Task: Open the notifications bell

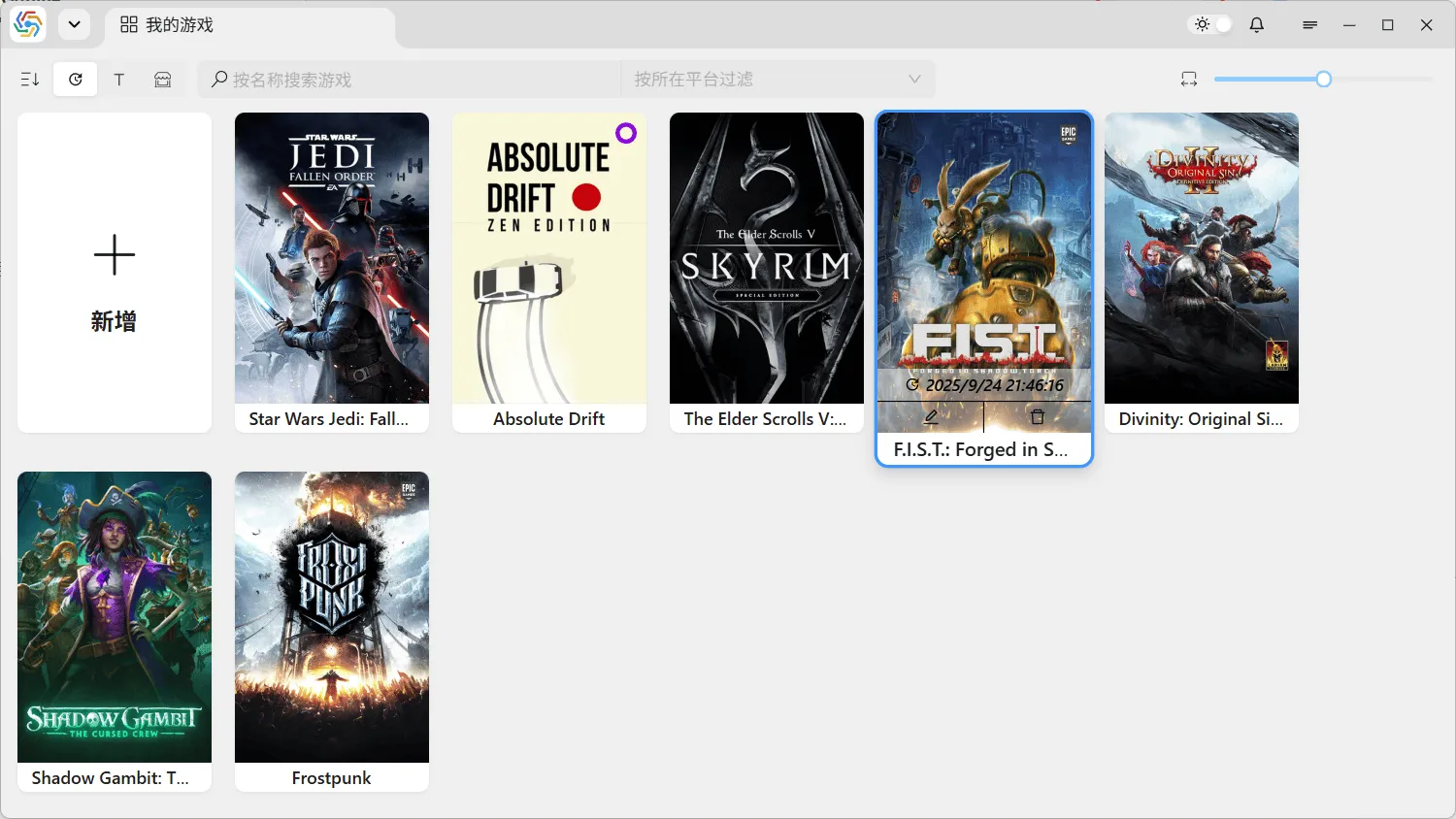Action: tap(1257, 25)
